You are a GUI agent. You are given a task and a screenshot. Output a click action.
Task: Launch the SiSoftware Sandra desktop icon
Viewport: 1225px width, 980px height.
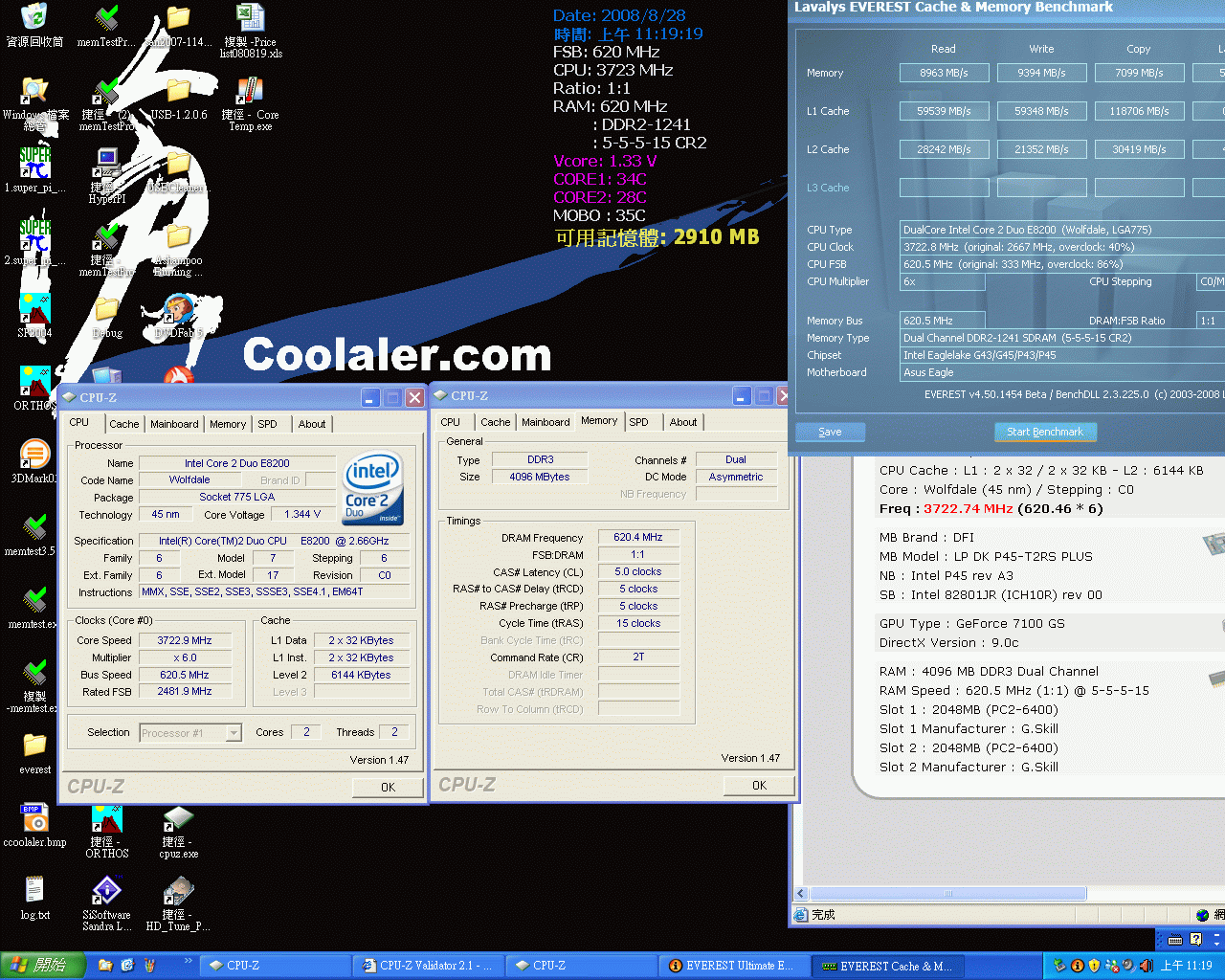tap(105, 890)
